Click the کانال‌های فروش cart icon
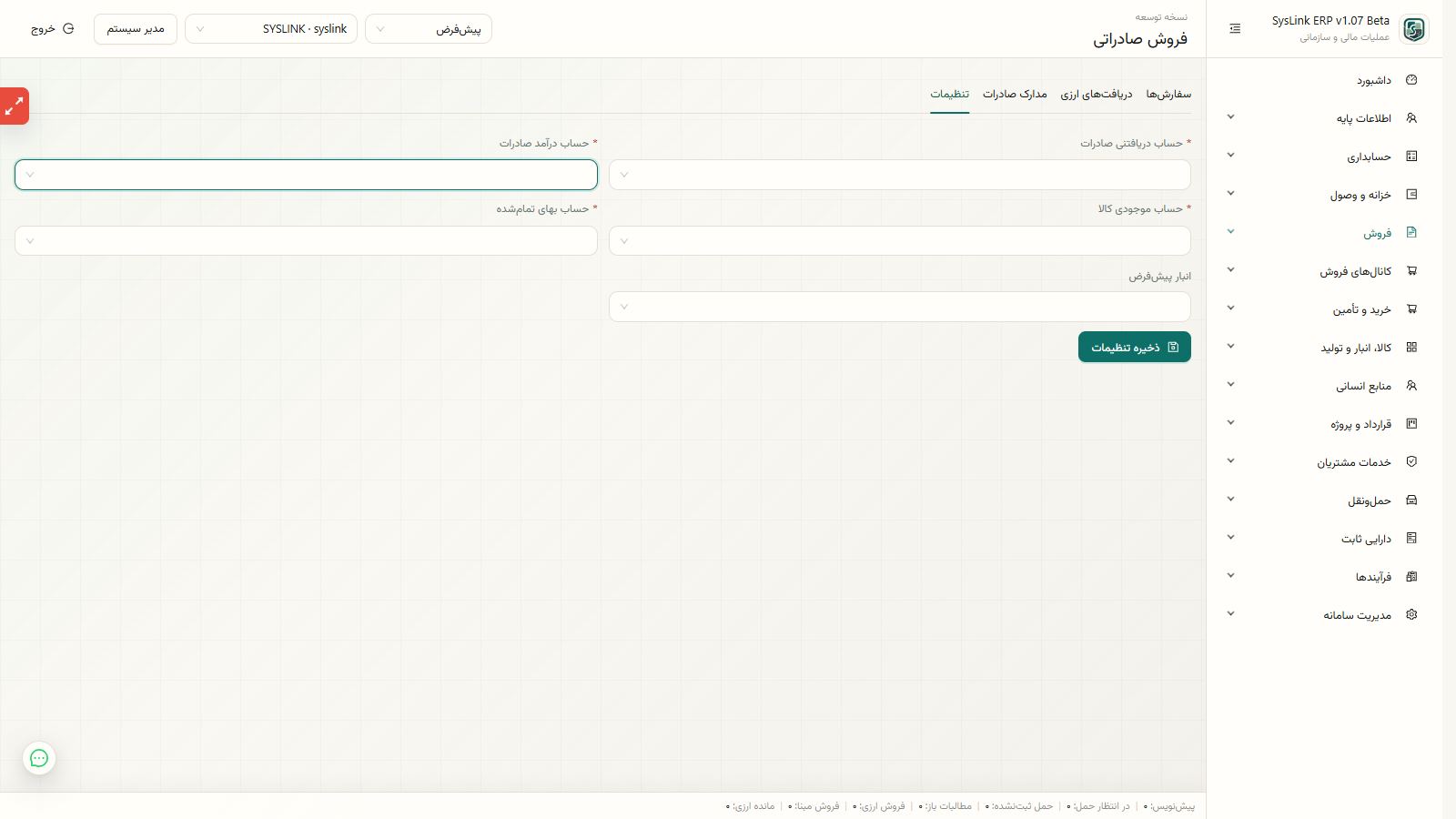 pyautogui.click(x=1411, y=271)
